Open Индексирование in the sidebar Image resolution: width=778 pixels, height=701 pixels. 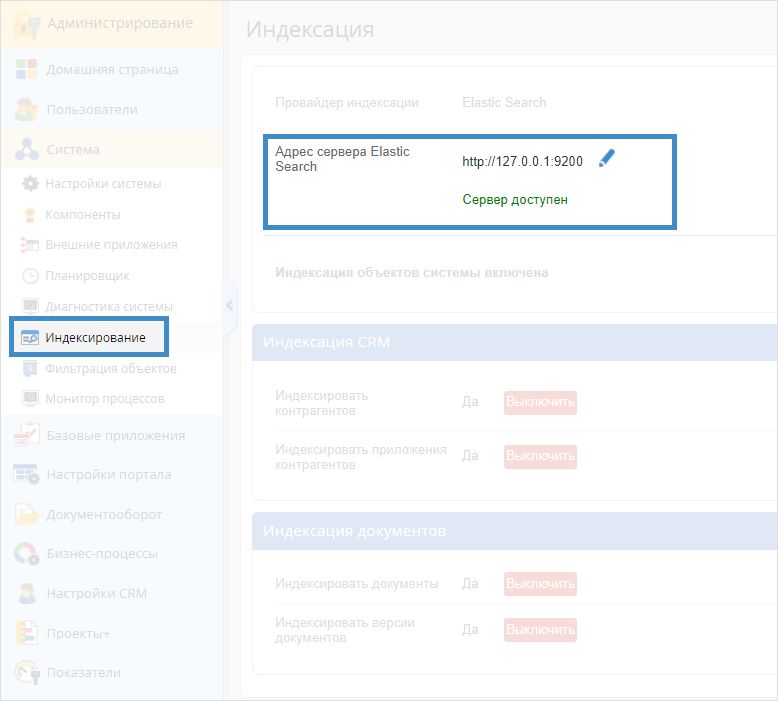(x=95, y=338)
